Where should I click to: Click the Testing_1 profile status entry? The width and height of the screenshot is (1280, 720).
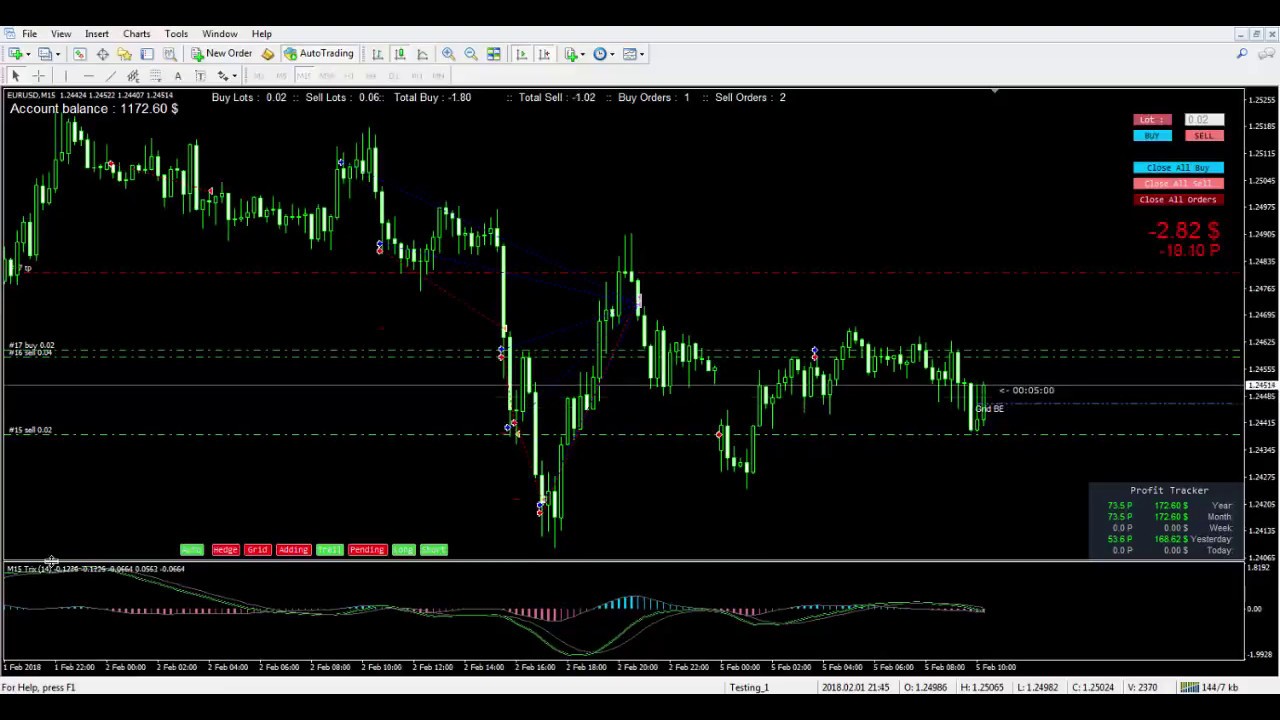tap(749, 688)
